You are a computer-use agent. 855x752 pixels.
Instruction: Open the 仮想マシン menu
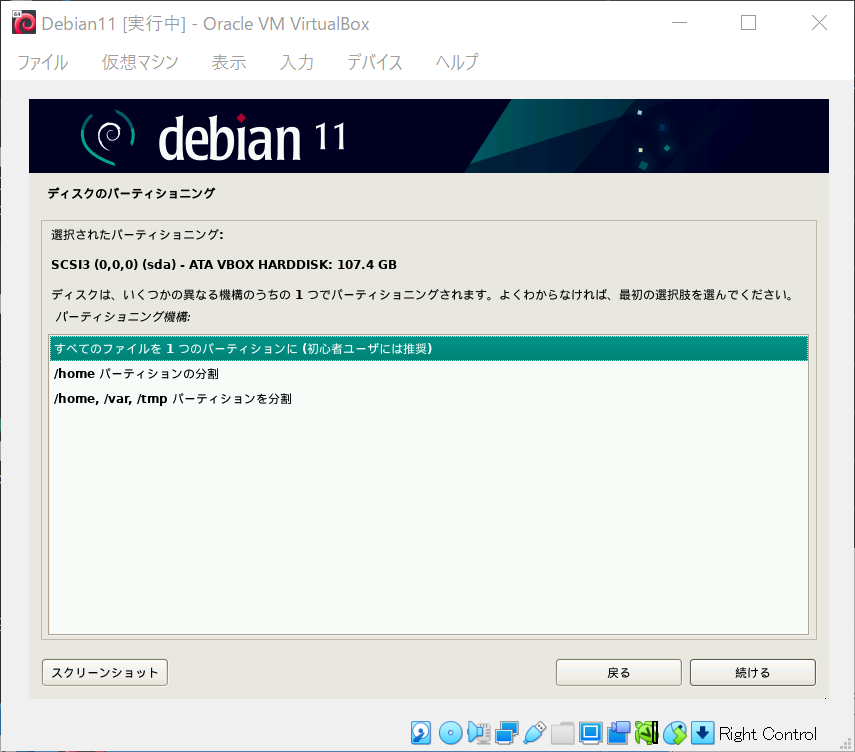pyautogui.click(x=140, y=62)
